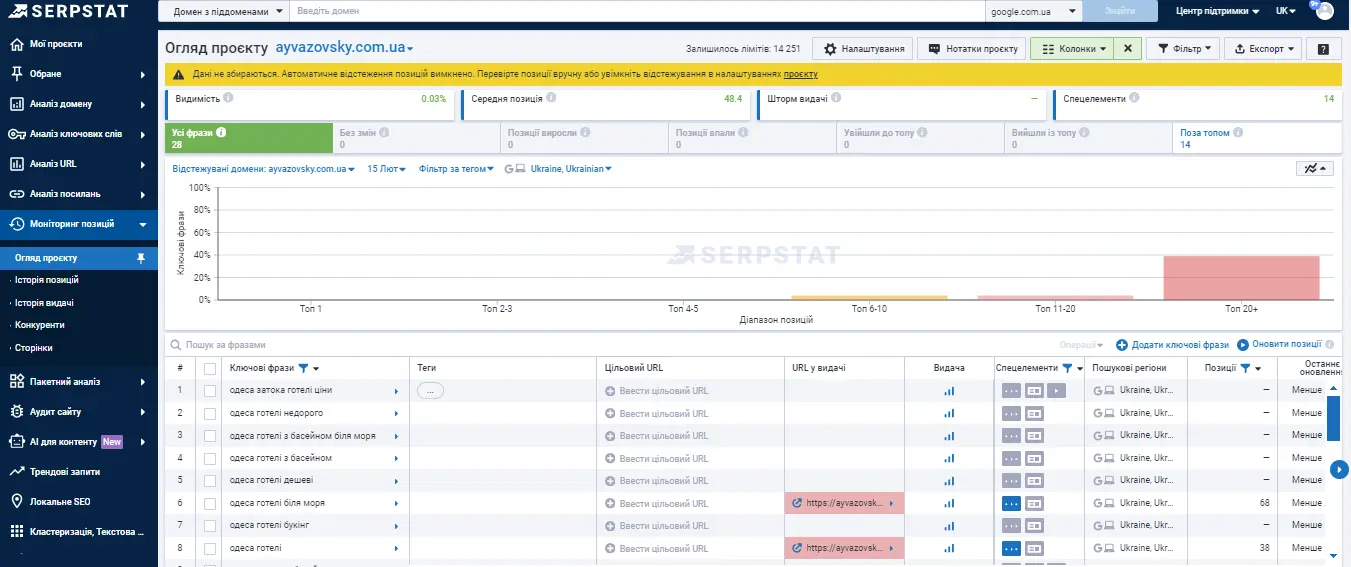The image size is (1351, 567).
Task: Expand Аналіз домену sidebar item
Action: [79, 104]
